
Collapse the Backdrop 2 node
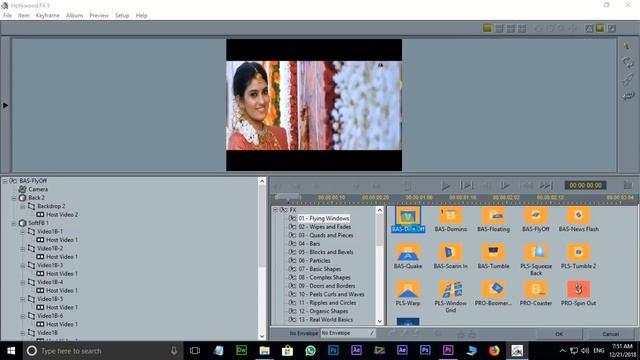[23, 206]
